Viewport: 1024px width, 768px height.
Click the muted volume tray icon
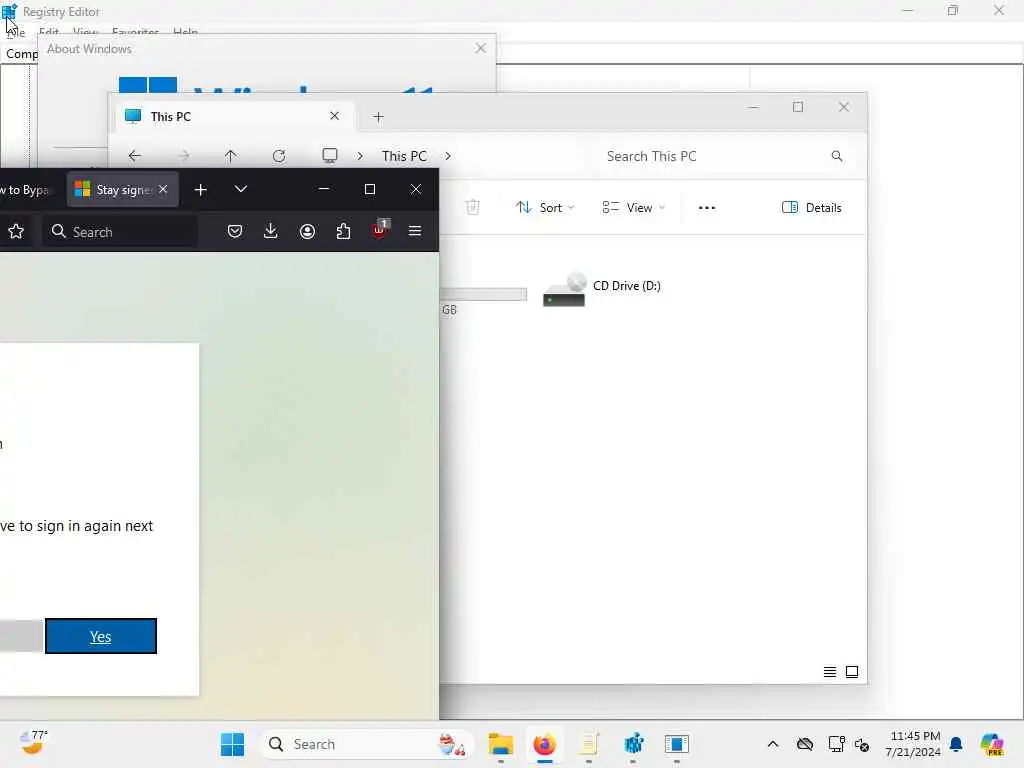pyautogui.click(x=862, y=744)
